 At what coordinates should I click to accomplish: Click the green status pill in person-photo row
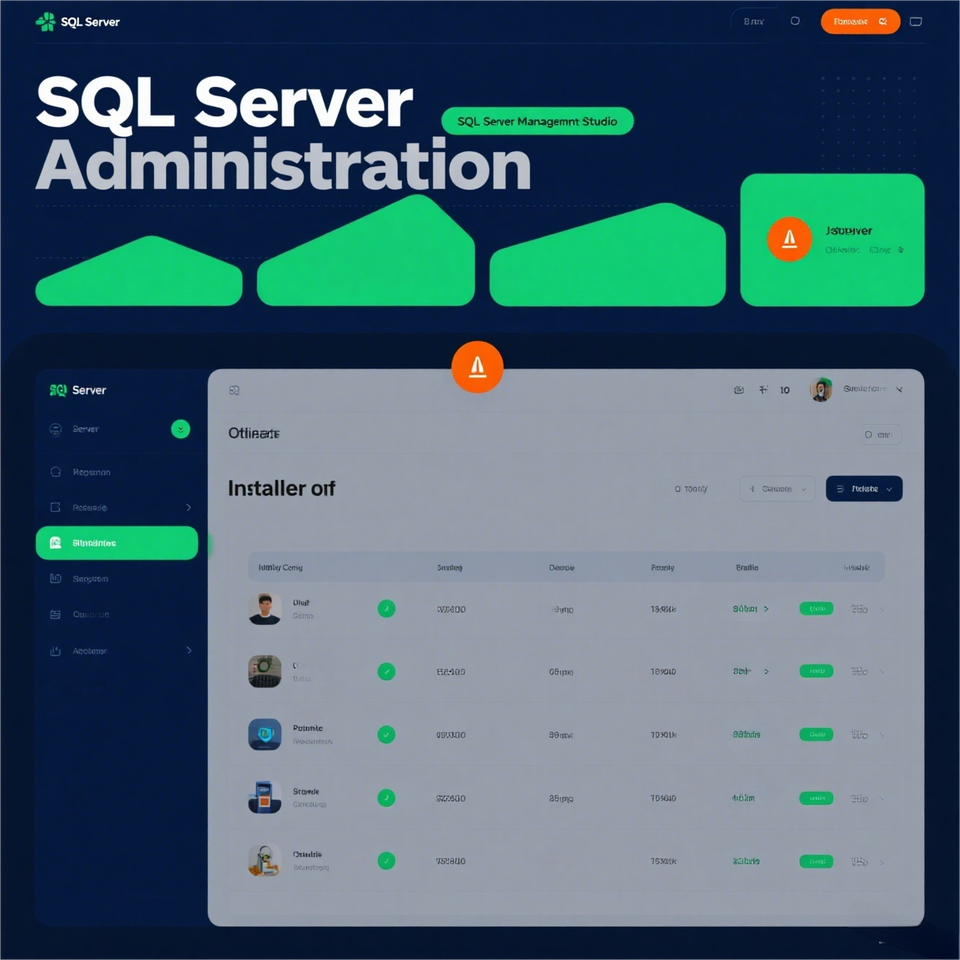[816, 609]
